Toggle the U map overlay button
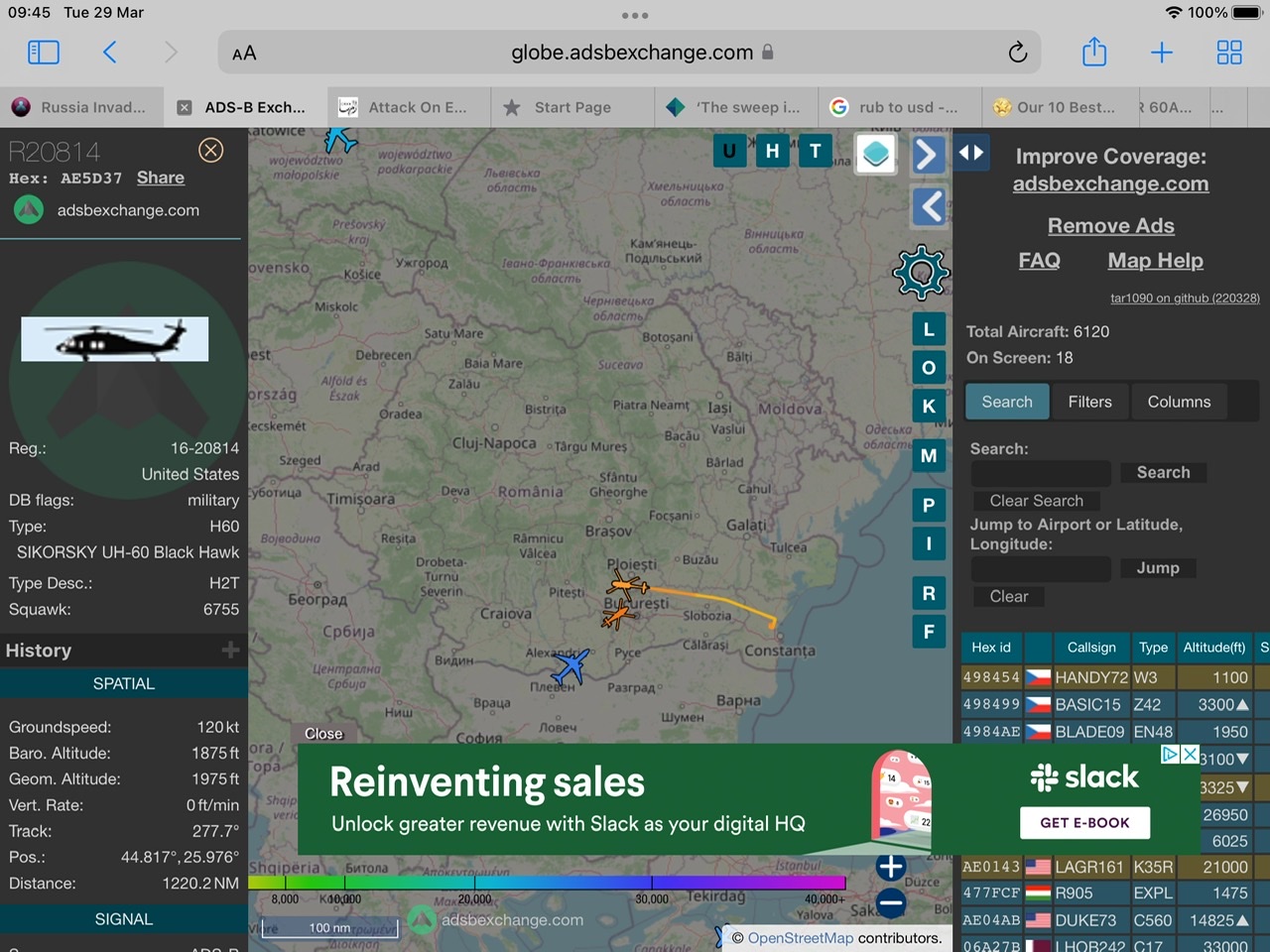 pyautogui.click(x=730, y=152)
